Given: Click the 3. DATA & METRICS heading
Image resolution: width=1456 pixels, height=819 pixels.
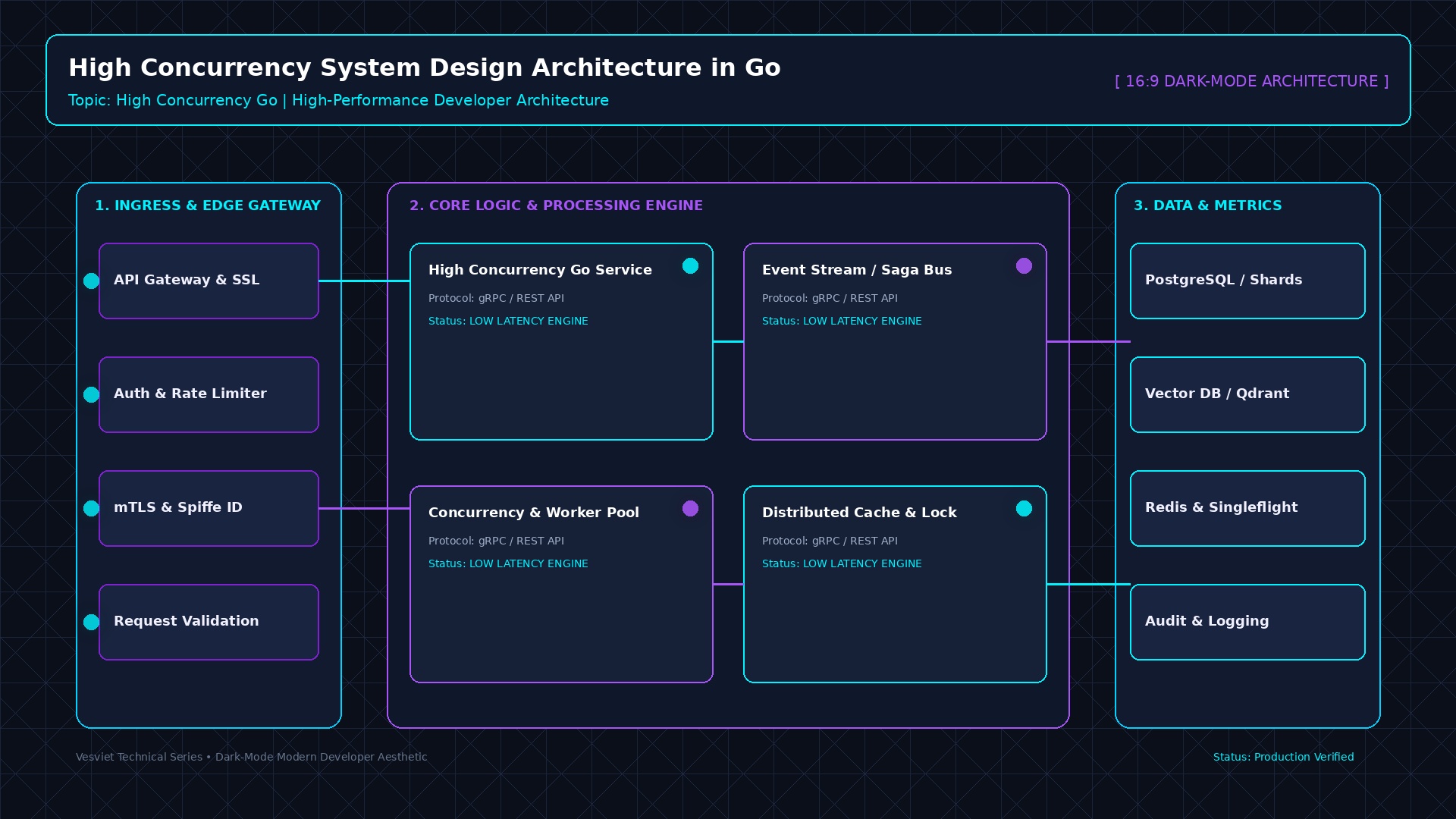Looking at the screenshot, I should pos(1207,206).
